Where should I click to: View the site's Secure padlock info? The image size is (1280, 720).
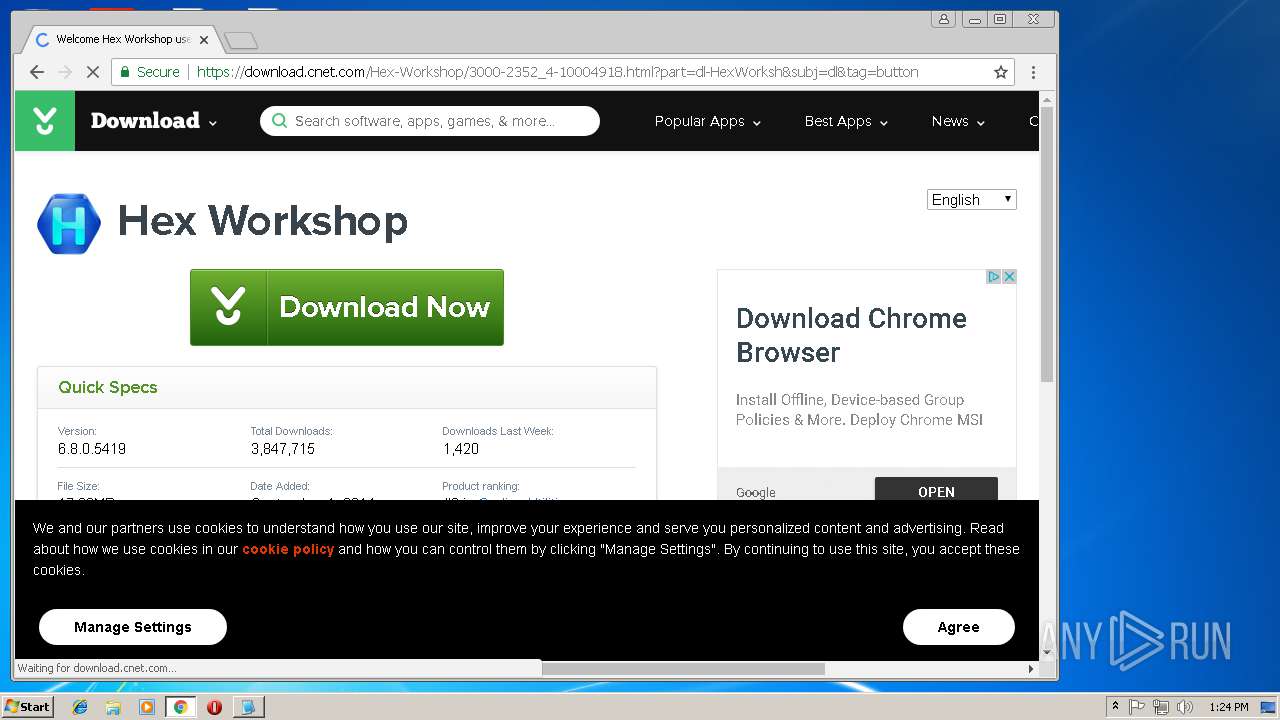pos(150,72)
